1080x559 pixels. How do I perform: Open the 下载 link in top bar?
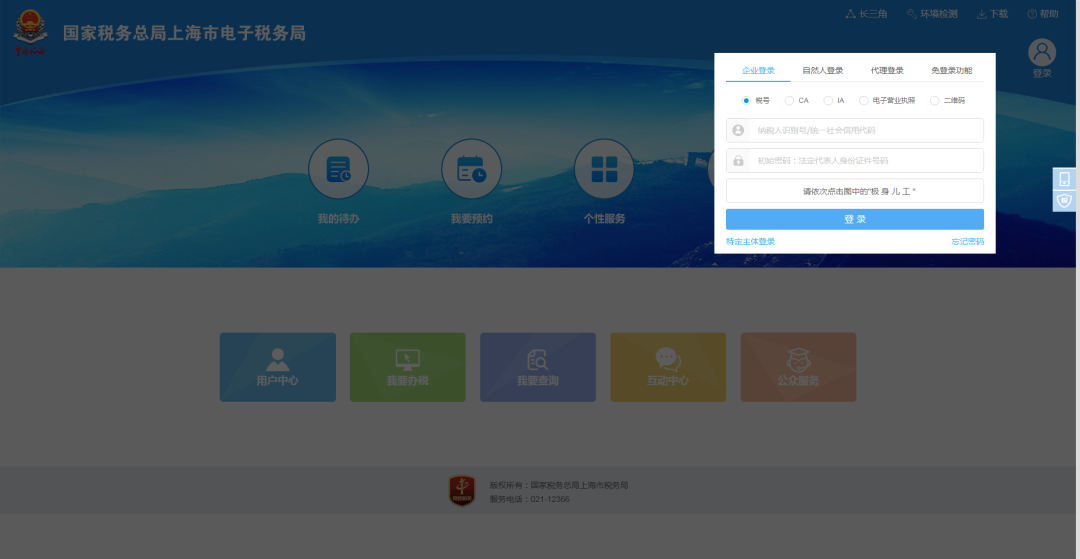[992, 14]
